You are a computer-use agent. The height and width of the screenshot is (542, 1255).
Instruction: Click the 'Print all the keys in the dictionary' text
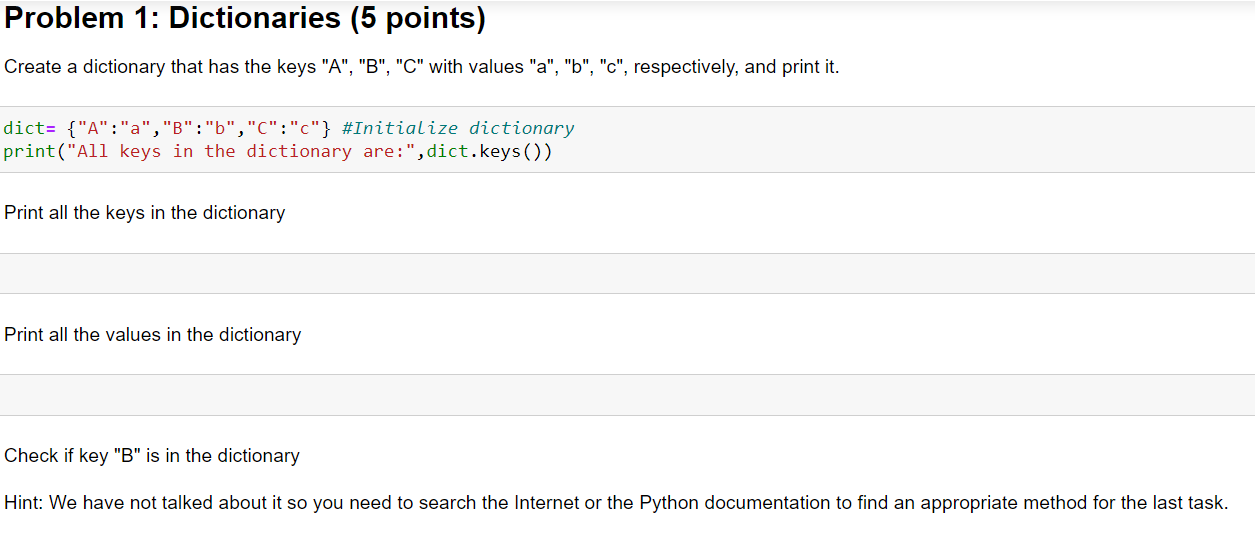click(145, 213)
